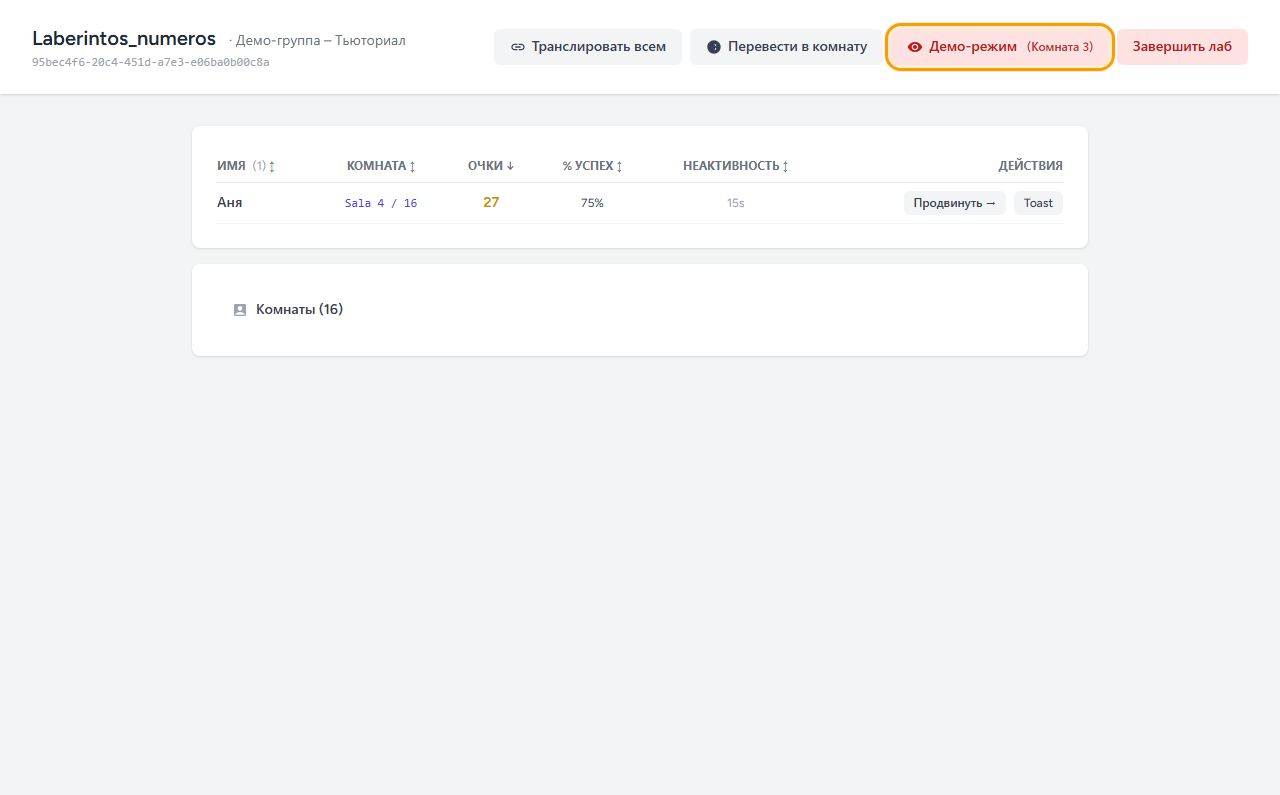Image resolution: width=1280 pixels, height=795 pixels.
Task: Sort the table by Имя column
Action: pos(246,166)
